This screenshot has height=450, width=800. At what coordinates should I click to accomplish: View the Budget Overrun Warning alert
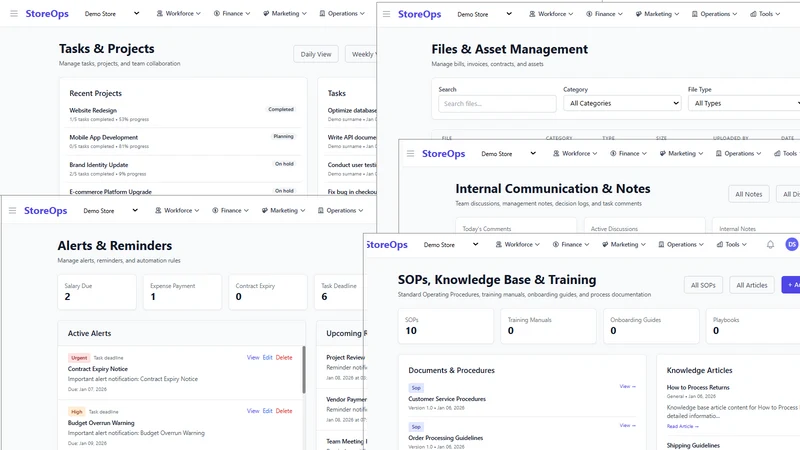[x=253, y=411]
